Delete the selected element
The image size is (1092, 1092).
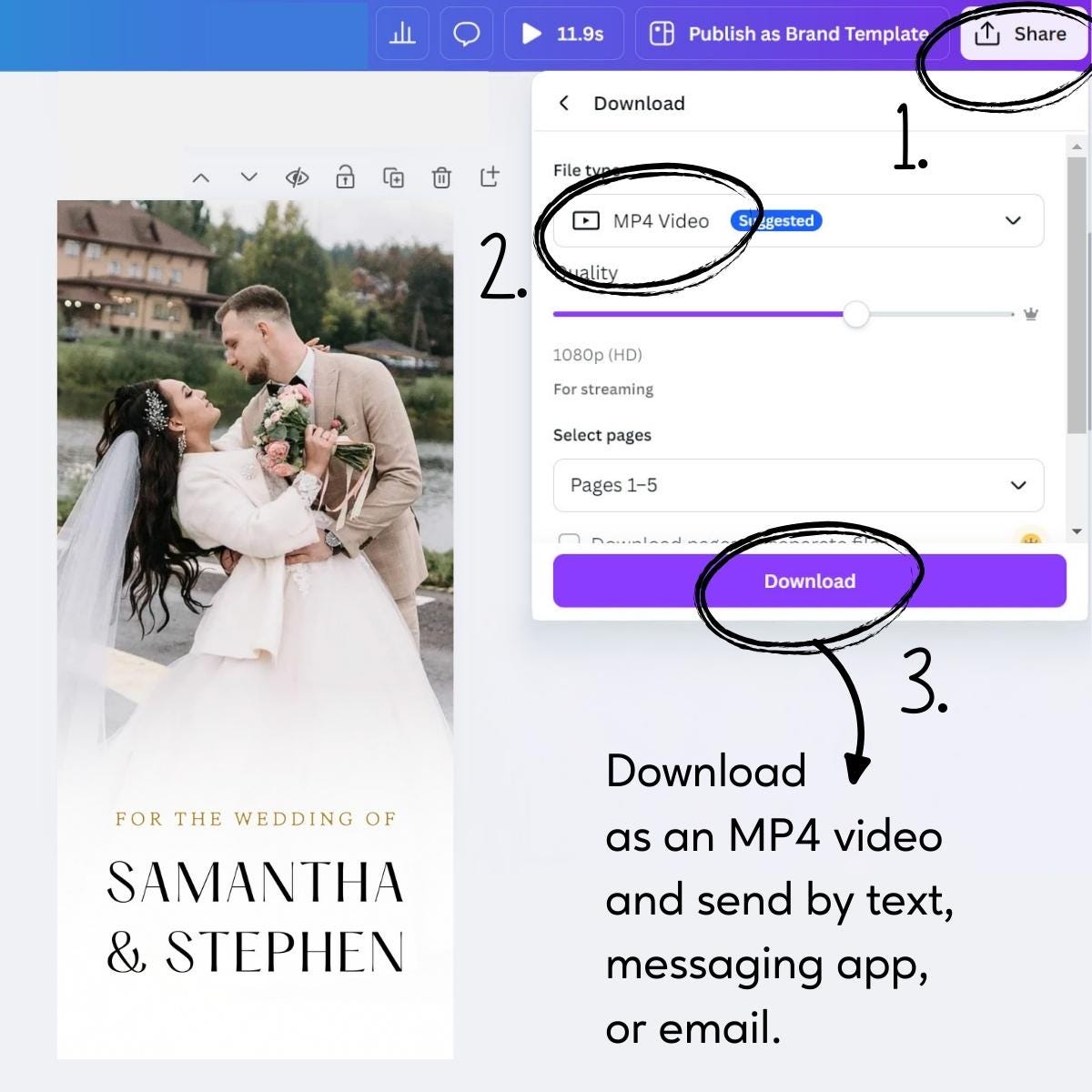443,177
